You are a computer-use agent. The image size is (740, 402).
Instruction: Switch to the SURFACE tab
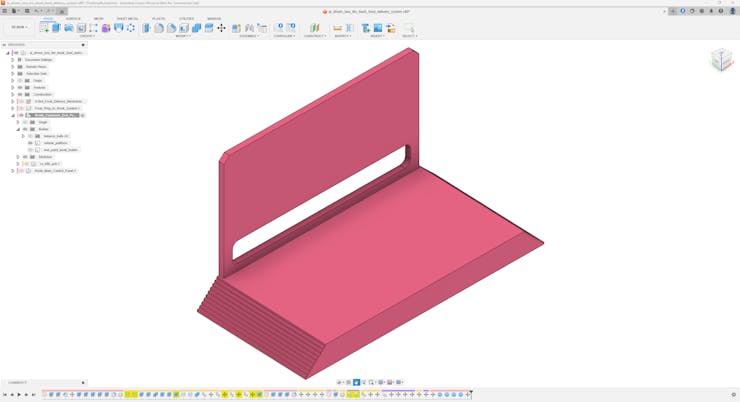(73, 18)
